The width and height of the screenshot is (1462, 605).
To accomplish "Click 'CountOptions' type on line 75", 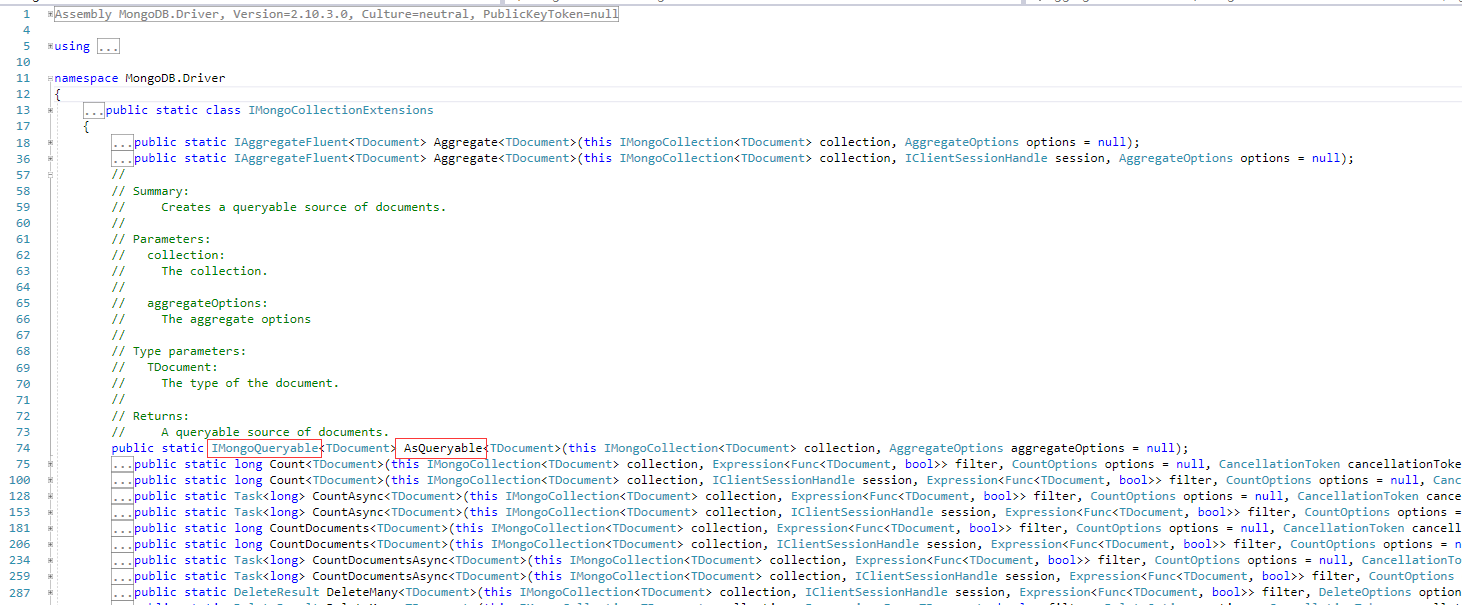I will (x=1055, y=464).
